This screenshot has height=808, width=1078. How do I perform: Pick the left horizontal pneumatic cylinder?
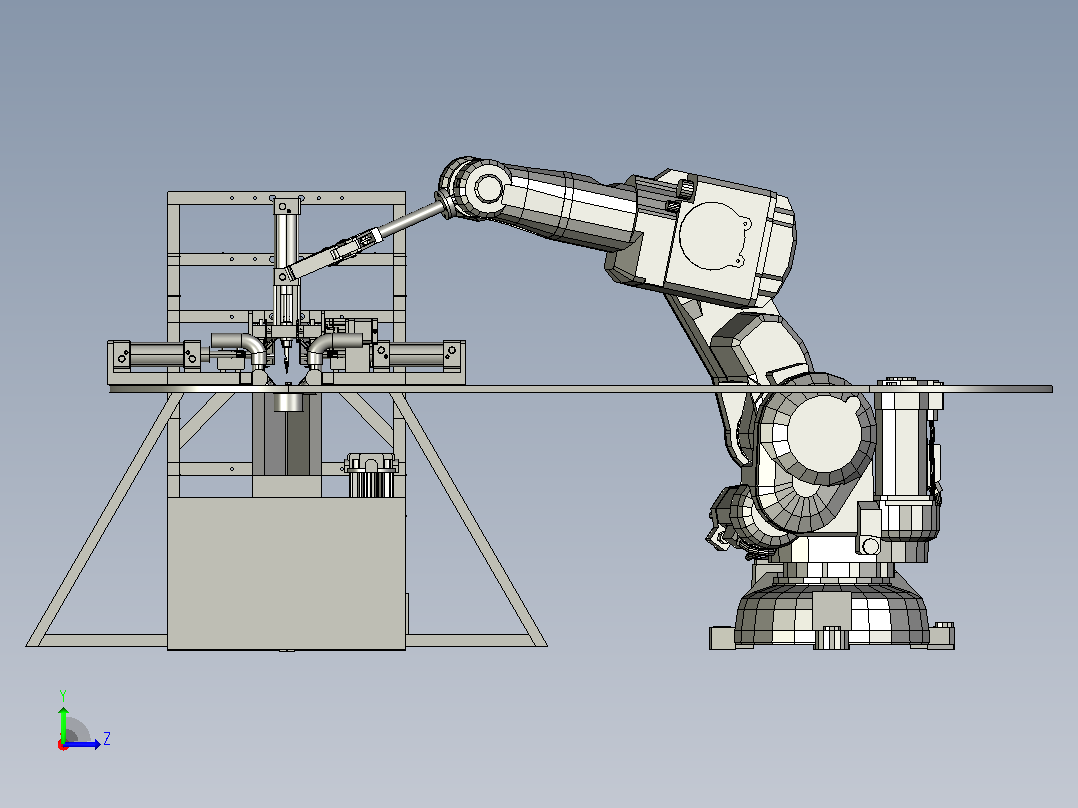(x=156, y=356)
